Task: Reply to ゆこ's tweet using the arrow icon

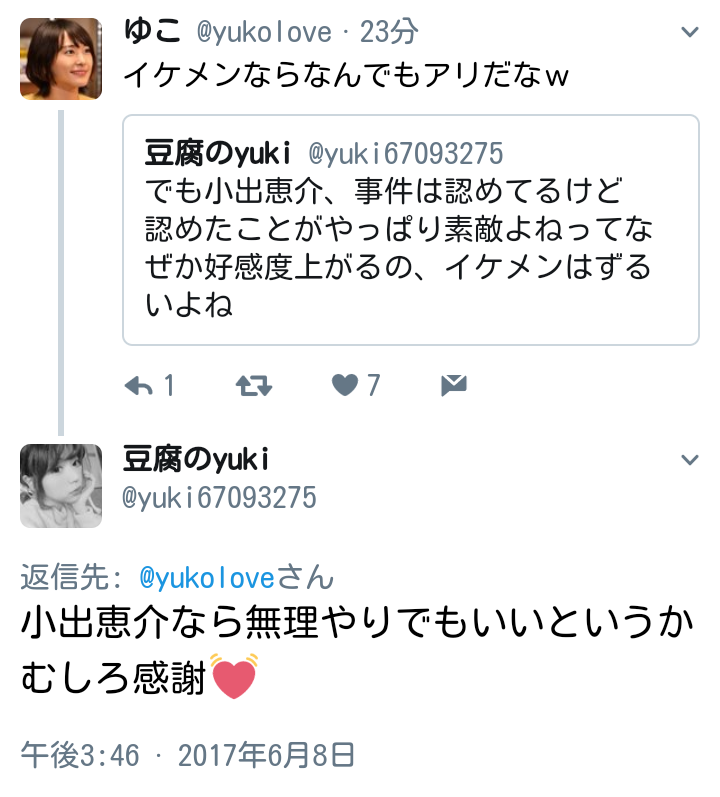Action: point(138,385)
